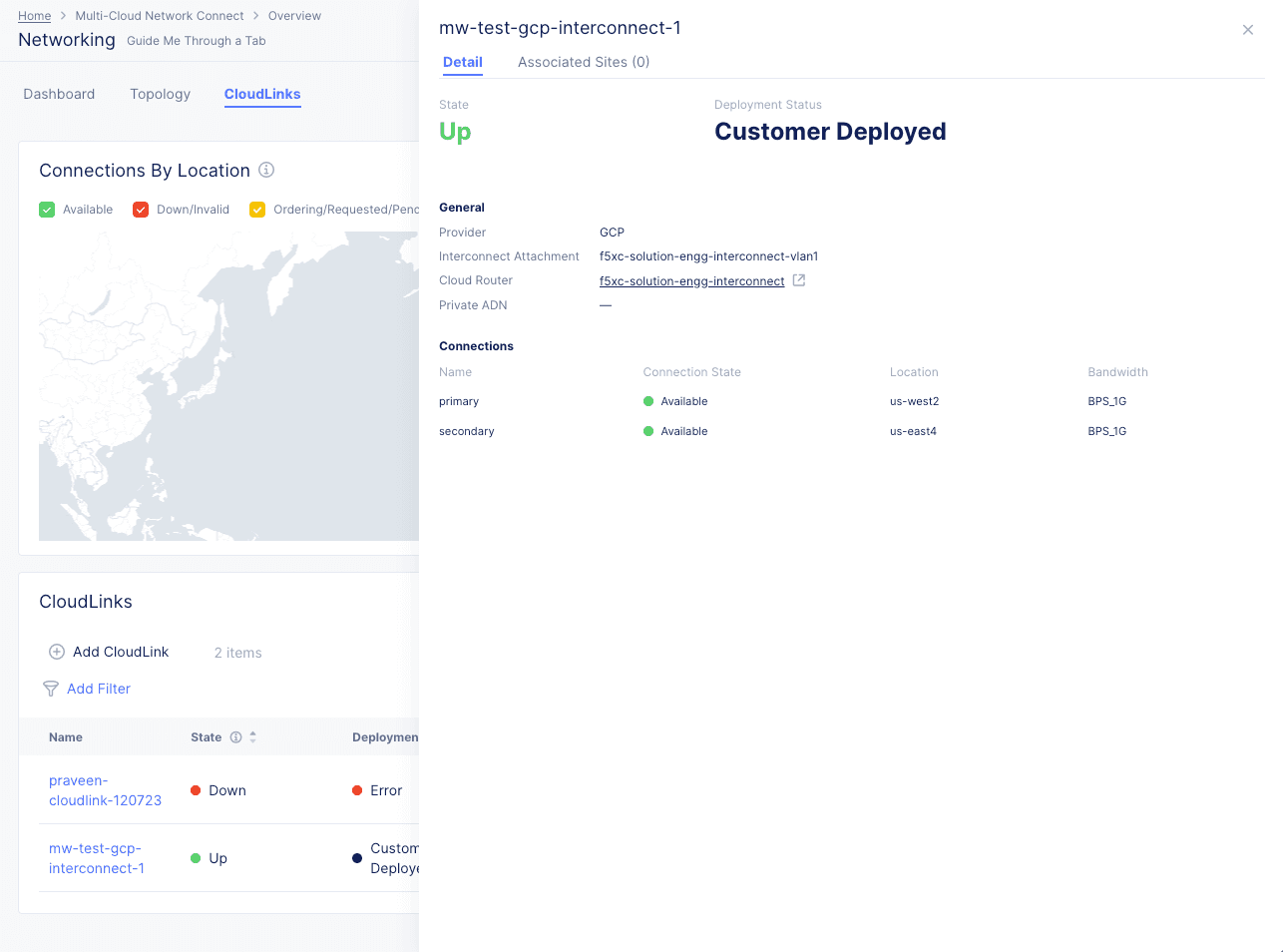Open the Topology tab
This screenshot has height=952, width=1283.
(160, 94)
